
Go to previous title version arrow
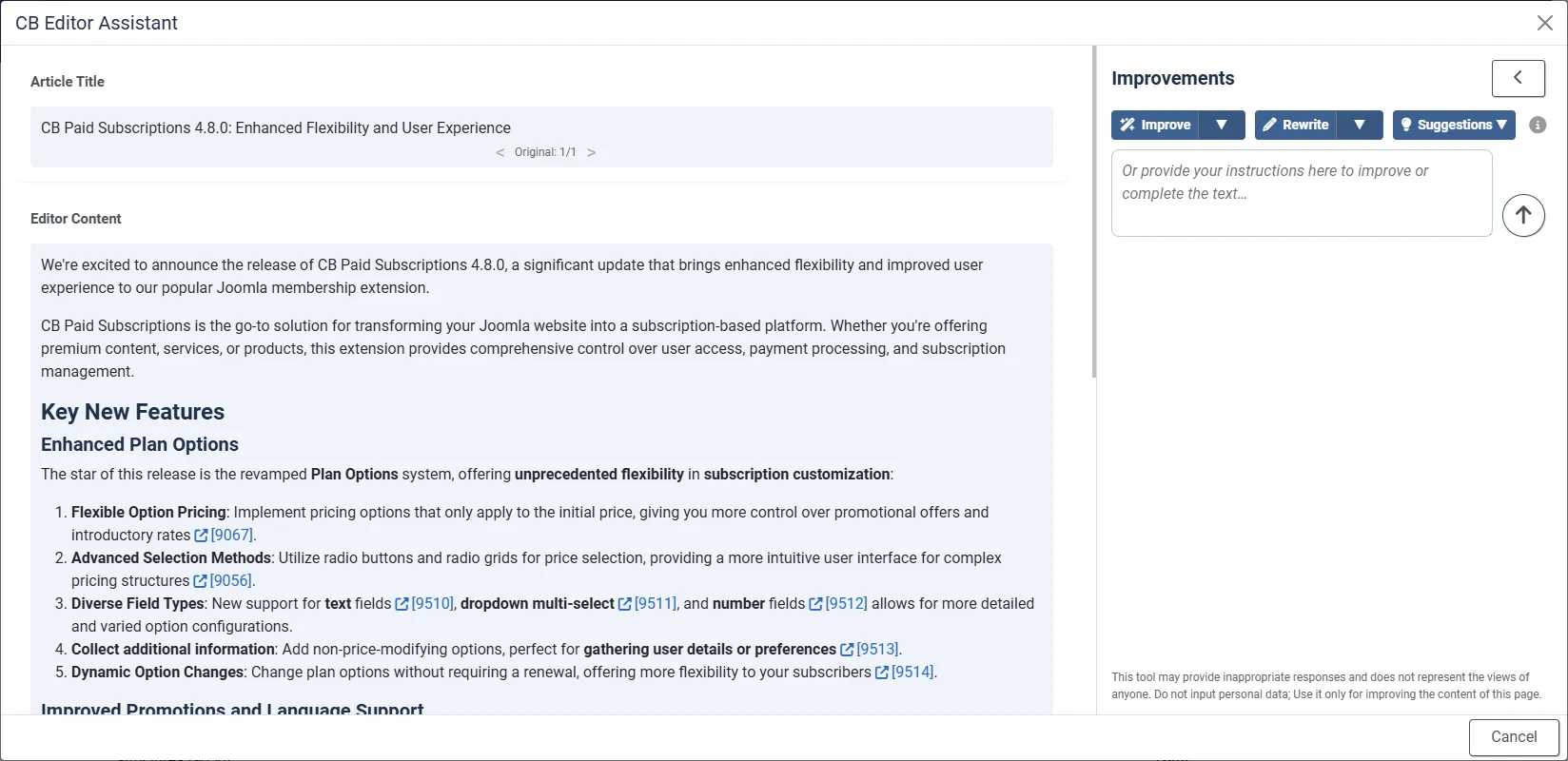click(x=500, y=152)
